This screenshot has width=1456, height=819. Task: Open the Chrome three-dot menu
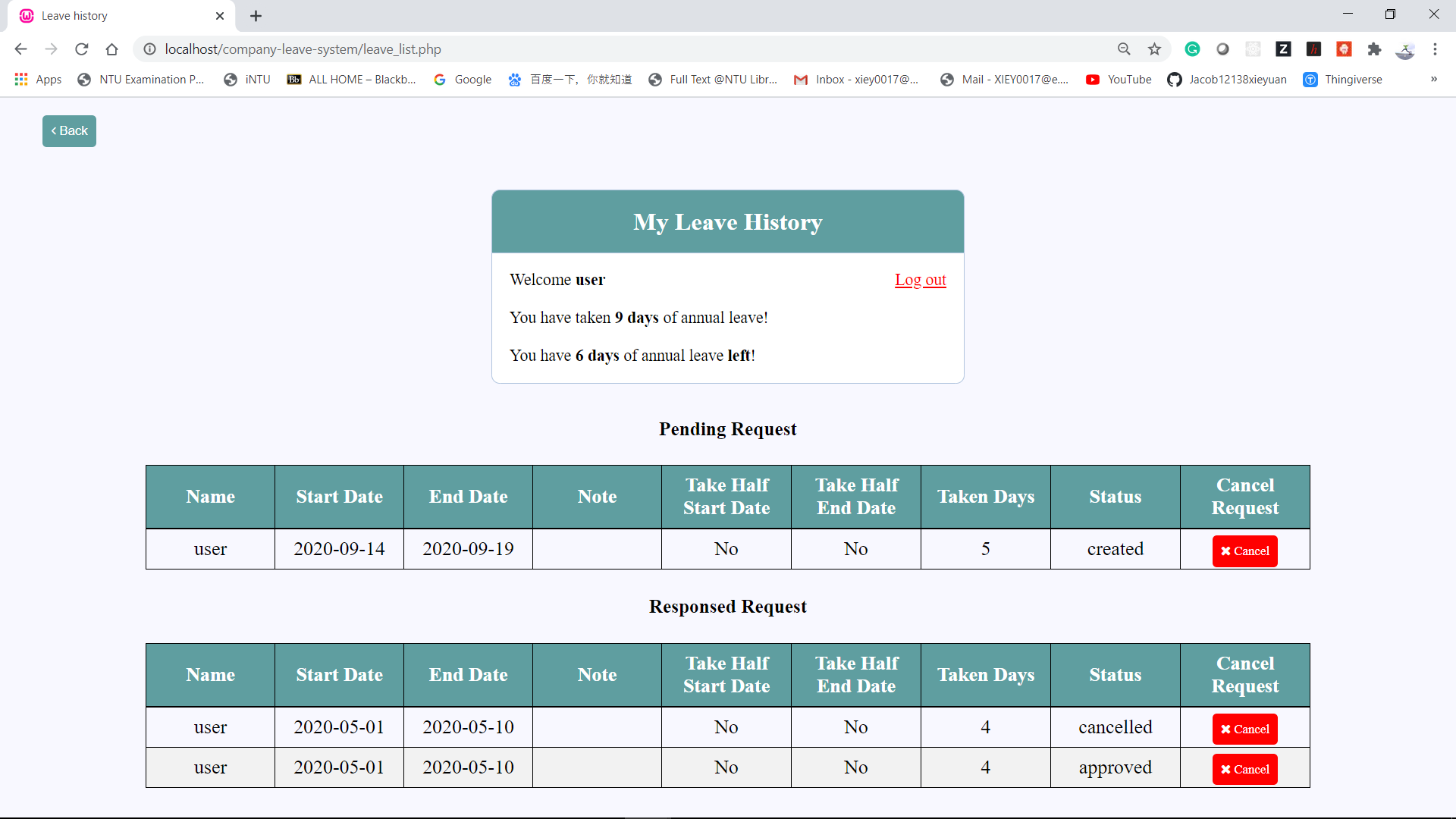coord(1435,49)
